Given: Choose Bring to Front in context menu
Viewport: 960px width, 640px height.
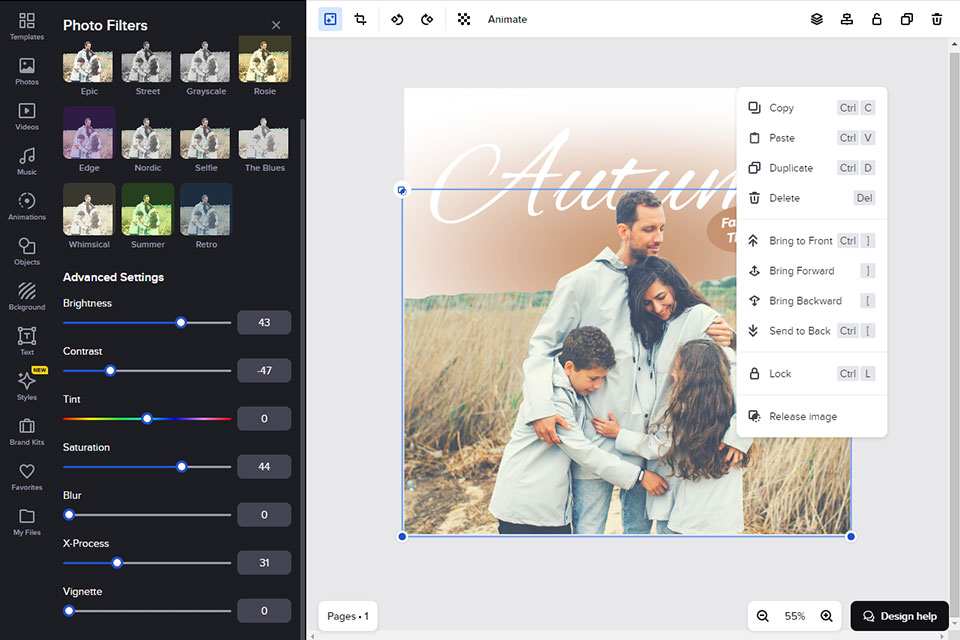Looking at the screenshot, I should pos(811,241).
